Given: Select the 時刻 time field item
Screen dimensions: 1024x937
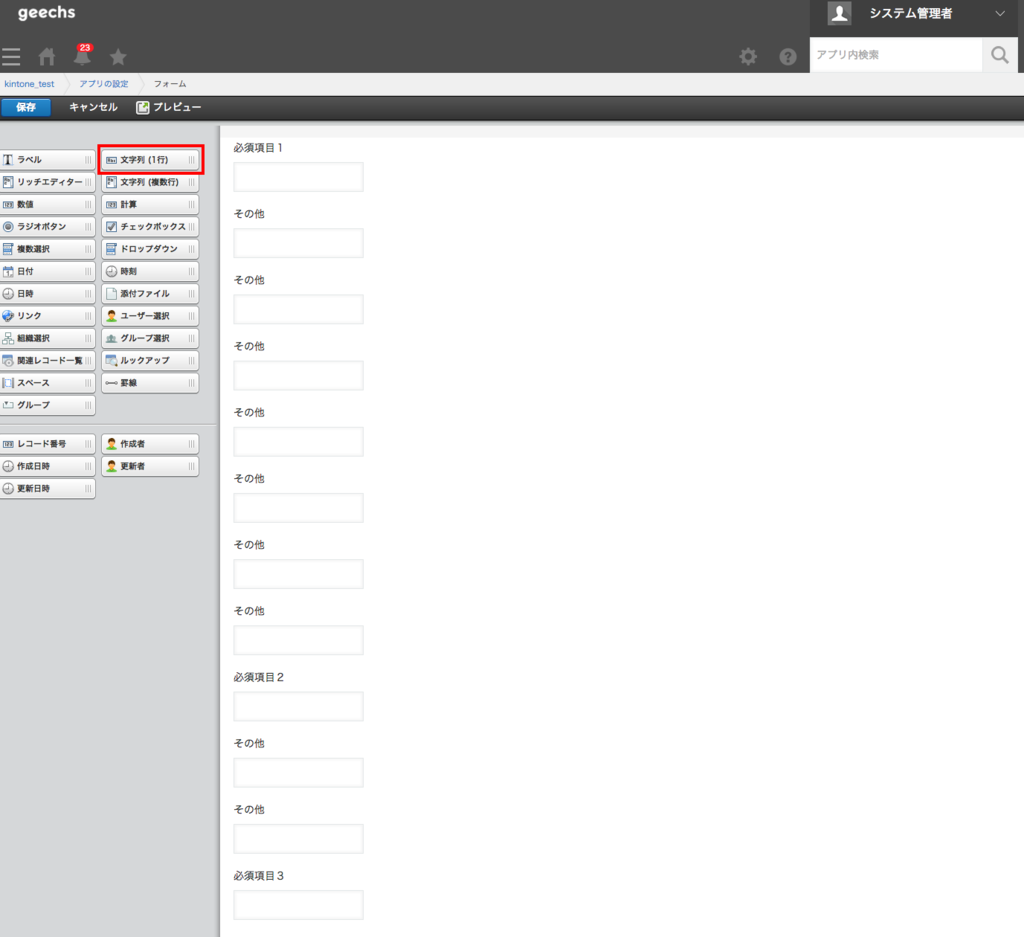Looking at the screenshot, I should pyautogui.click(x=150, y=272).
